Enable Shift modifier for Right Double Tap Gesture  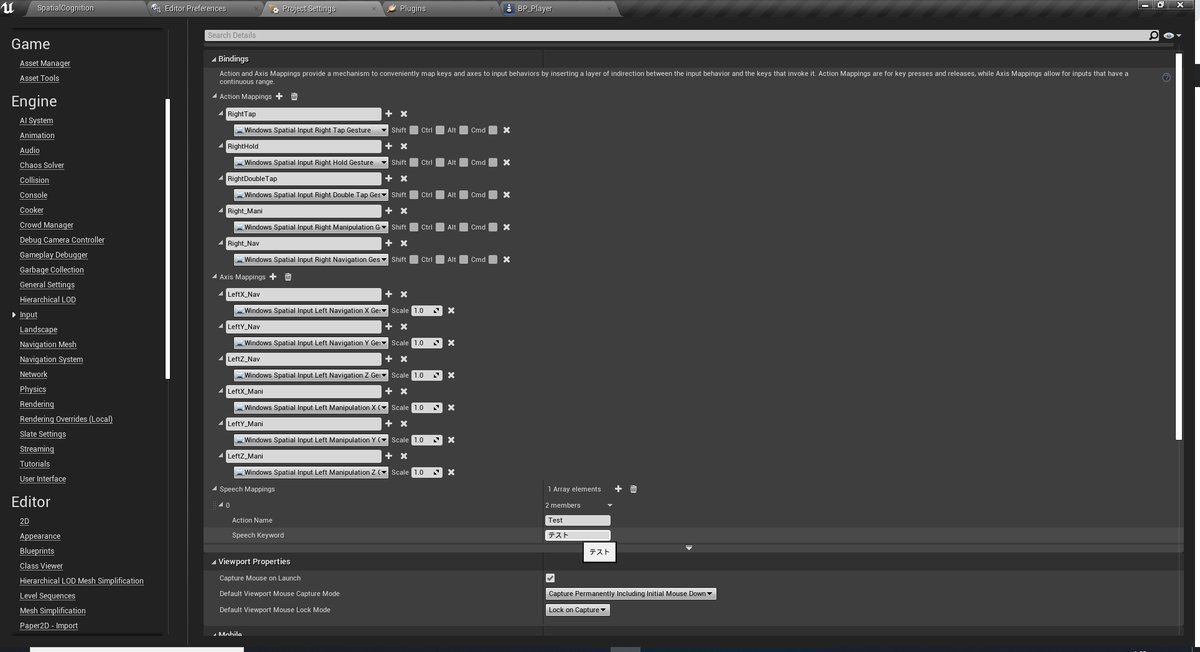(414, 195)
